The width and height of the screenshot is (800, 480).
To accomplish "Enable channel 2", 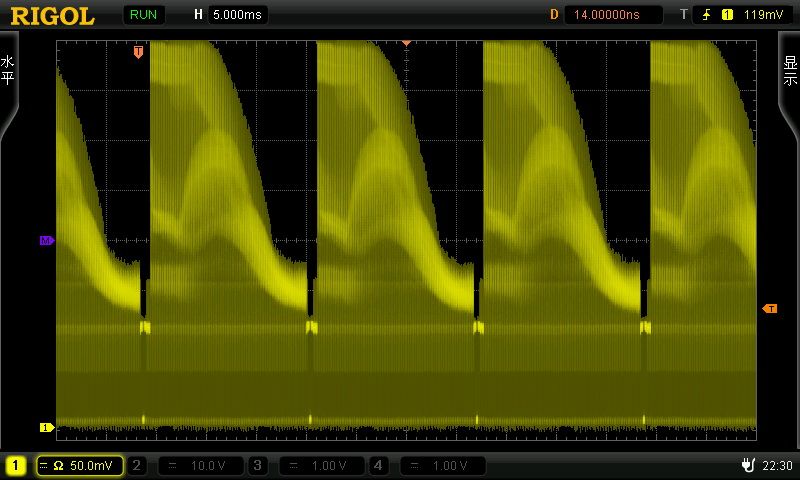I will [x=138, y=465].
